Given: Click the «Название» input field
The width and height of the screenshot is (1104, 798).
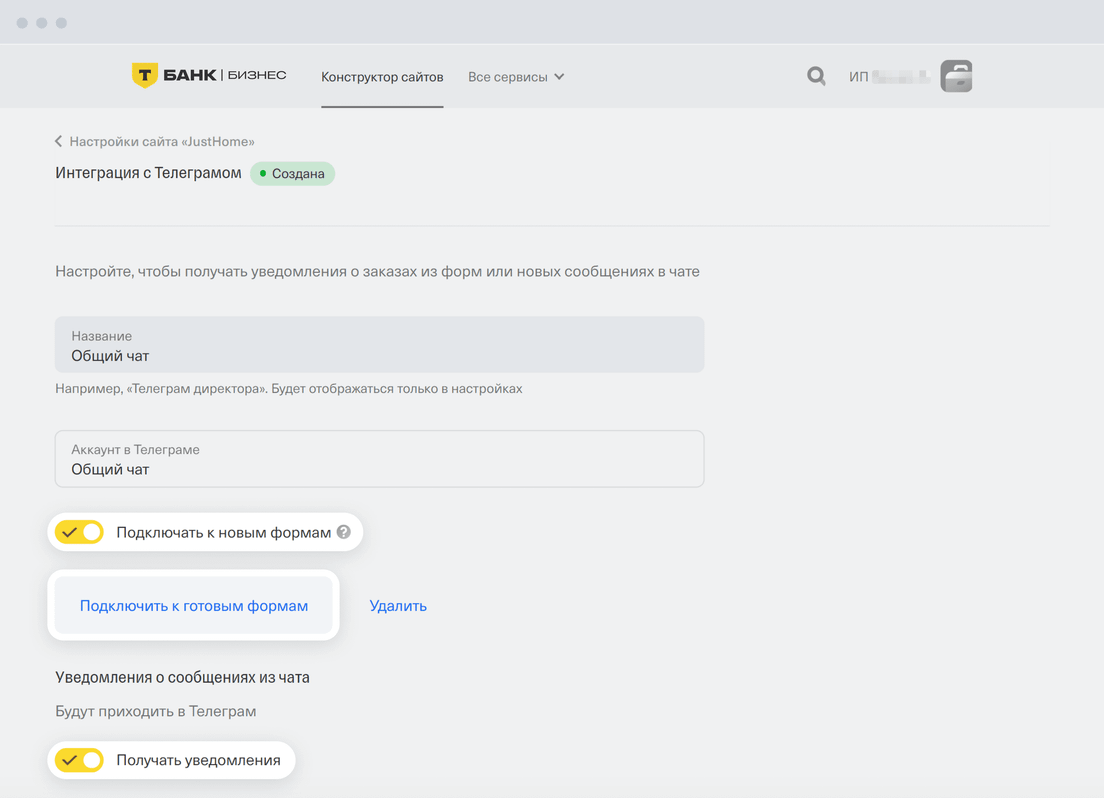Looking at the screenshot, I should click(x=379, y=345).
